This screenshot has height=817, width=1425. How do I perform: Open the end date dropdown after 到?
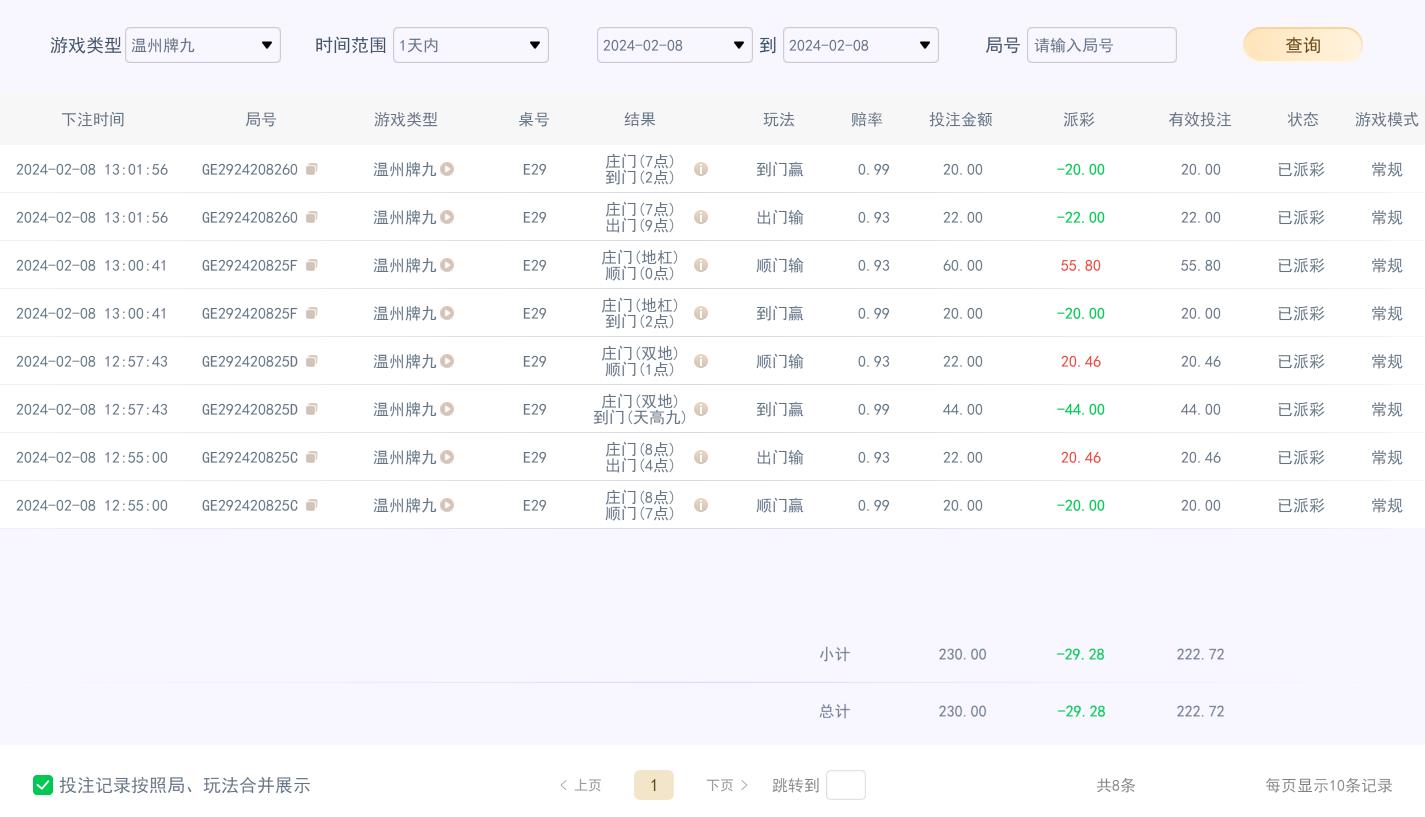coord(861,45)
